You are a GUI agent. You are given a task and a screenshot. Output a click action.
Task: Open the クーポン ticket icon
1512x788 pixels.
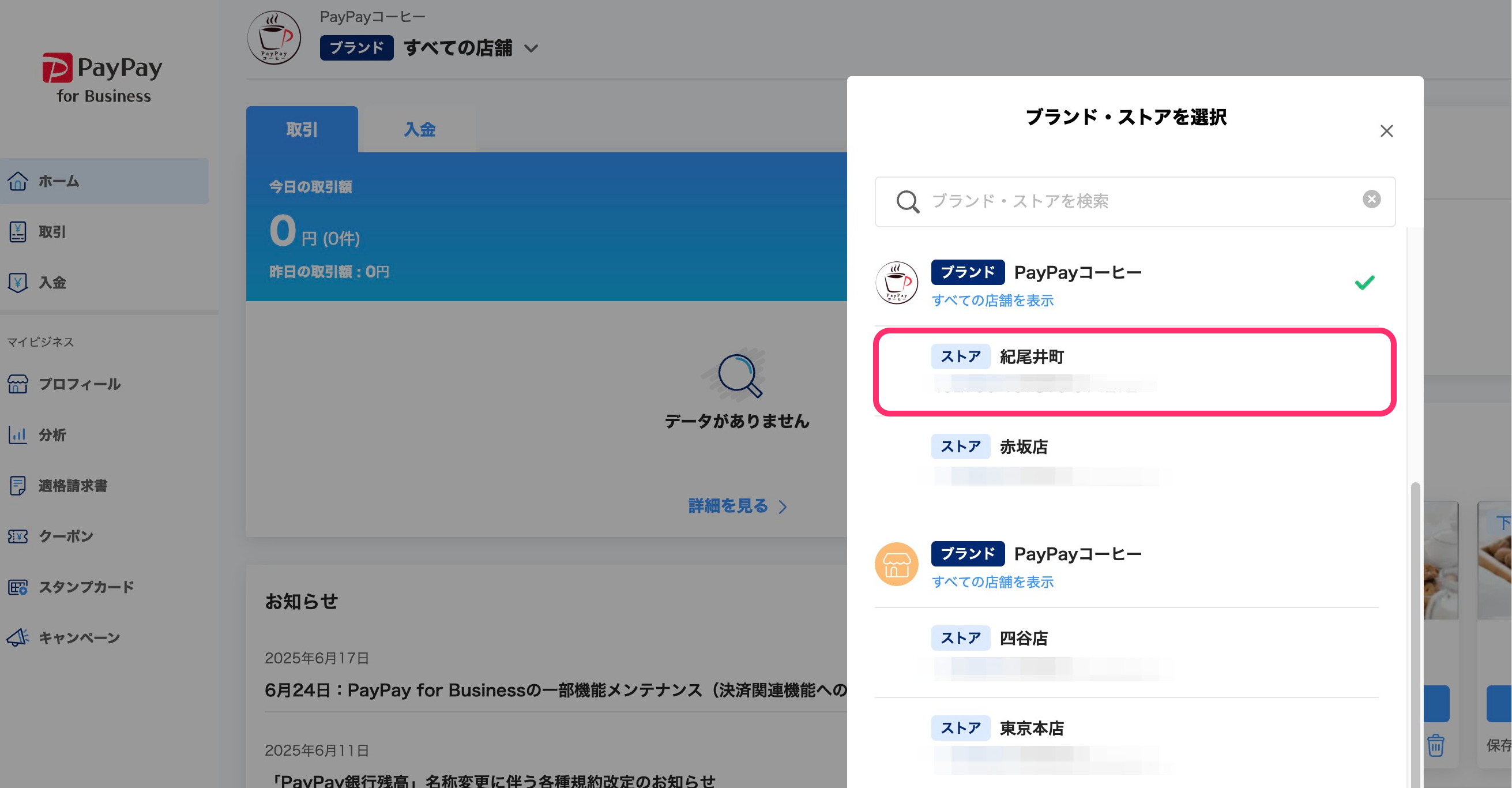point(18,536)
